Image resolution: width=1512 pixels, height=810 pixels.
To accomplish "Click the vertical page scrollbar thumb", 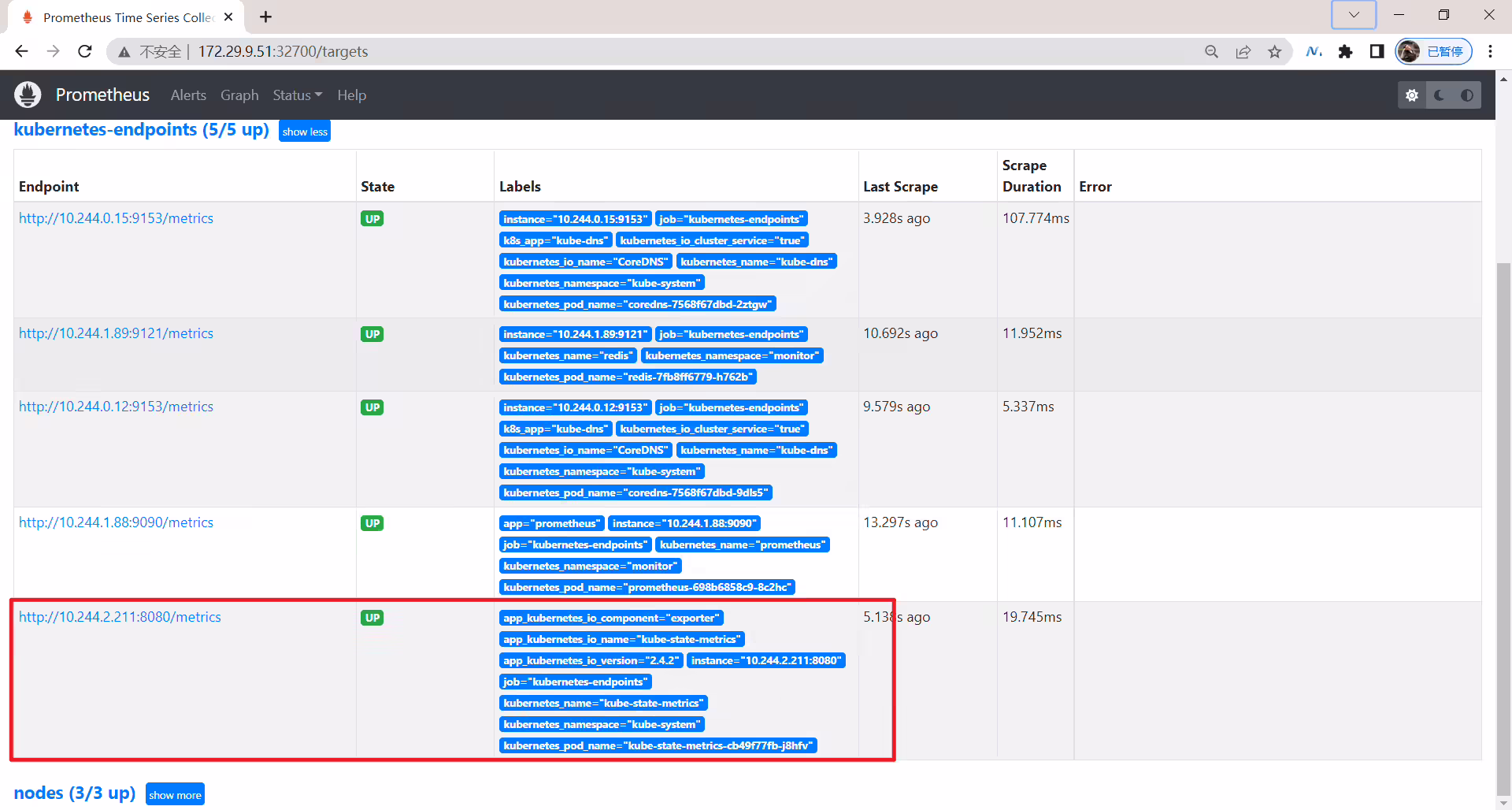I will pyautogui.click(x=1504, y=528).
